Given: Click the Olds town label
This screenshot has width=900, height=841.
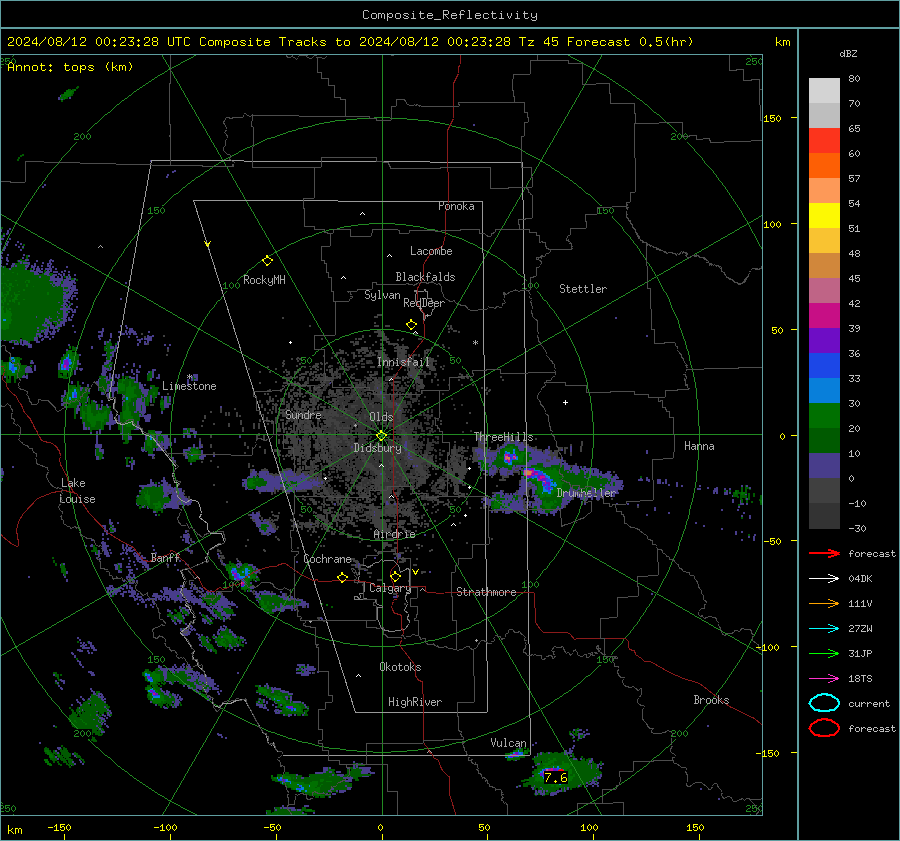Looking at the screenshot, I should click(381, 417).
